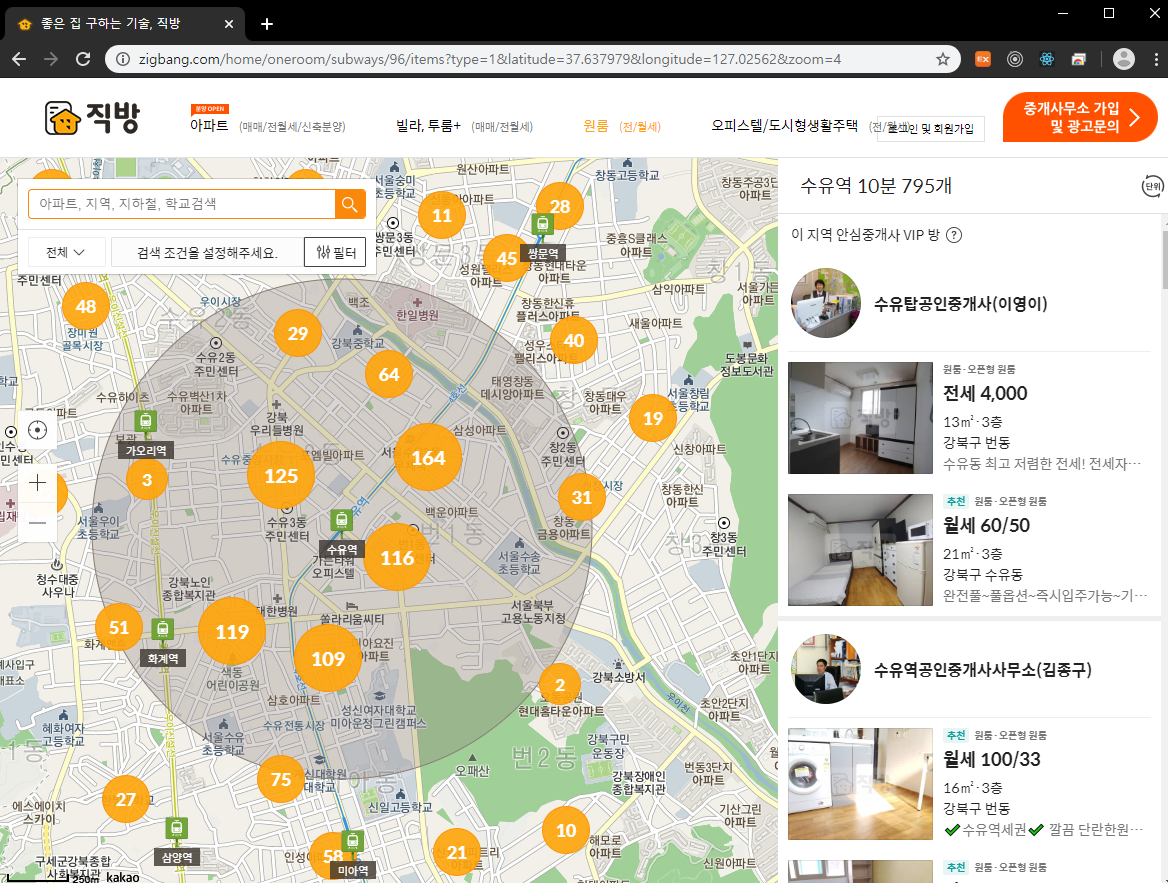This screenshot has width=1168, height=883.
Task: Select the 좋은 집 구하는 기술, 직방 tab
Action: pos(125,24)
